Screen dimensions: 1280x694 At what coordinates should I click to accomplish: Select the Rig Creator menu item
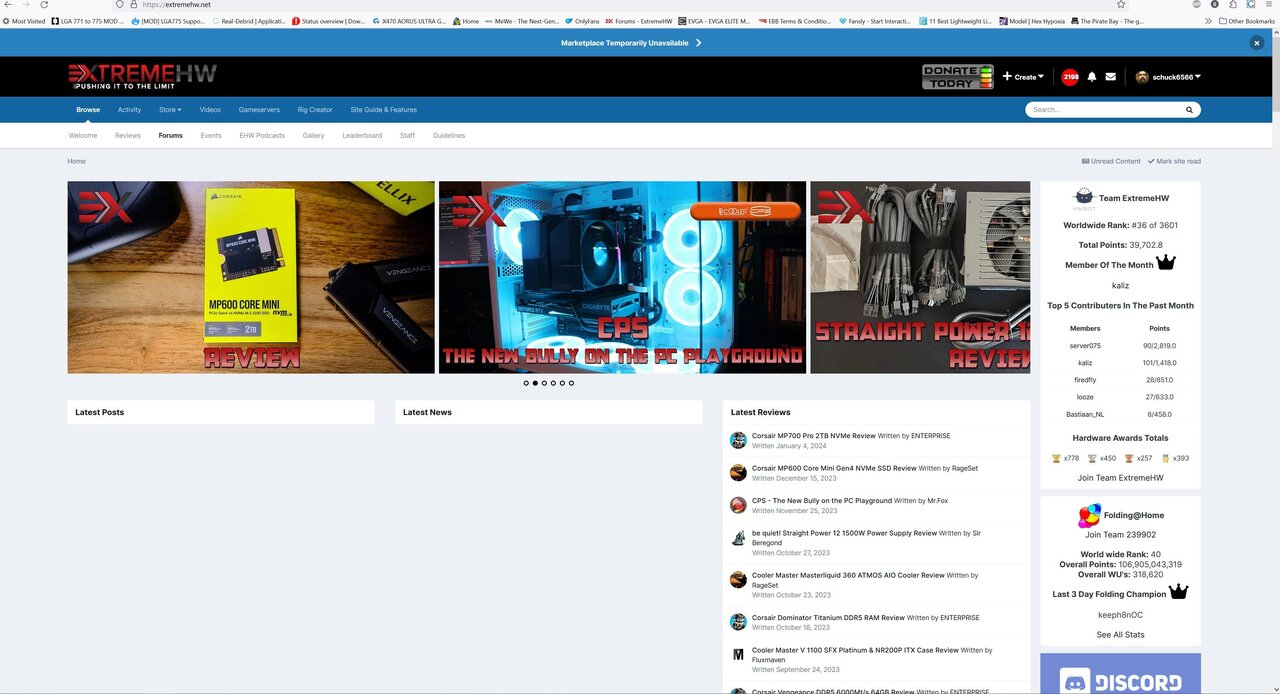coord(317,109)
